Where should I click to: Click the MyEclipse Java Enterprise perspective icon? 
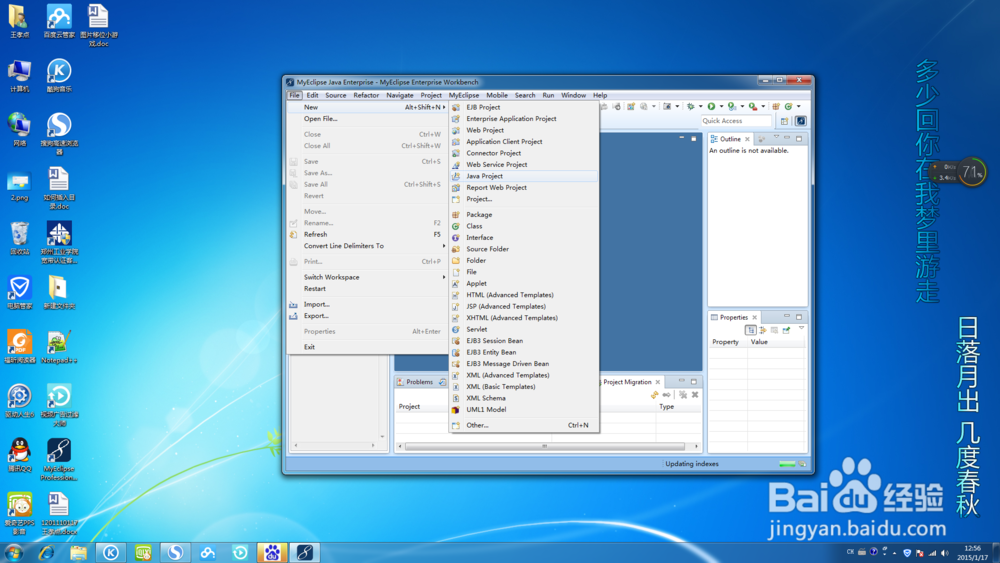(x=801, y=121)
